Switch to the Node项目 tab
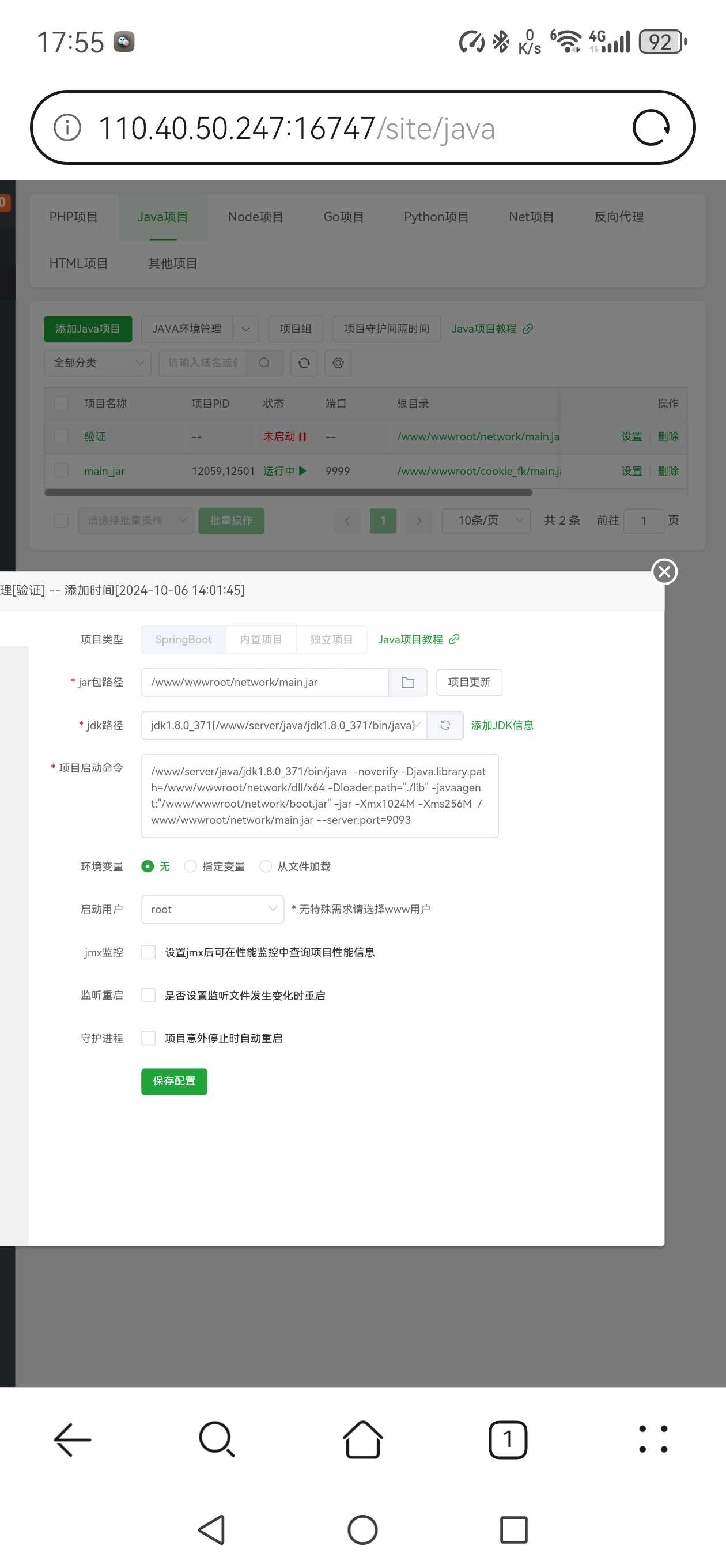This screenshot has height=1568, width=726. 256,217
